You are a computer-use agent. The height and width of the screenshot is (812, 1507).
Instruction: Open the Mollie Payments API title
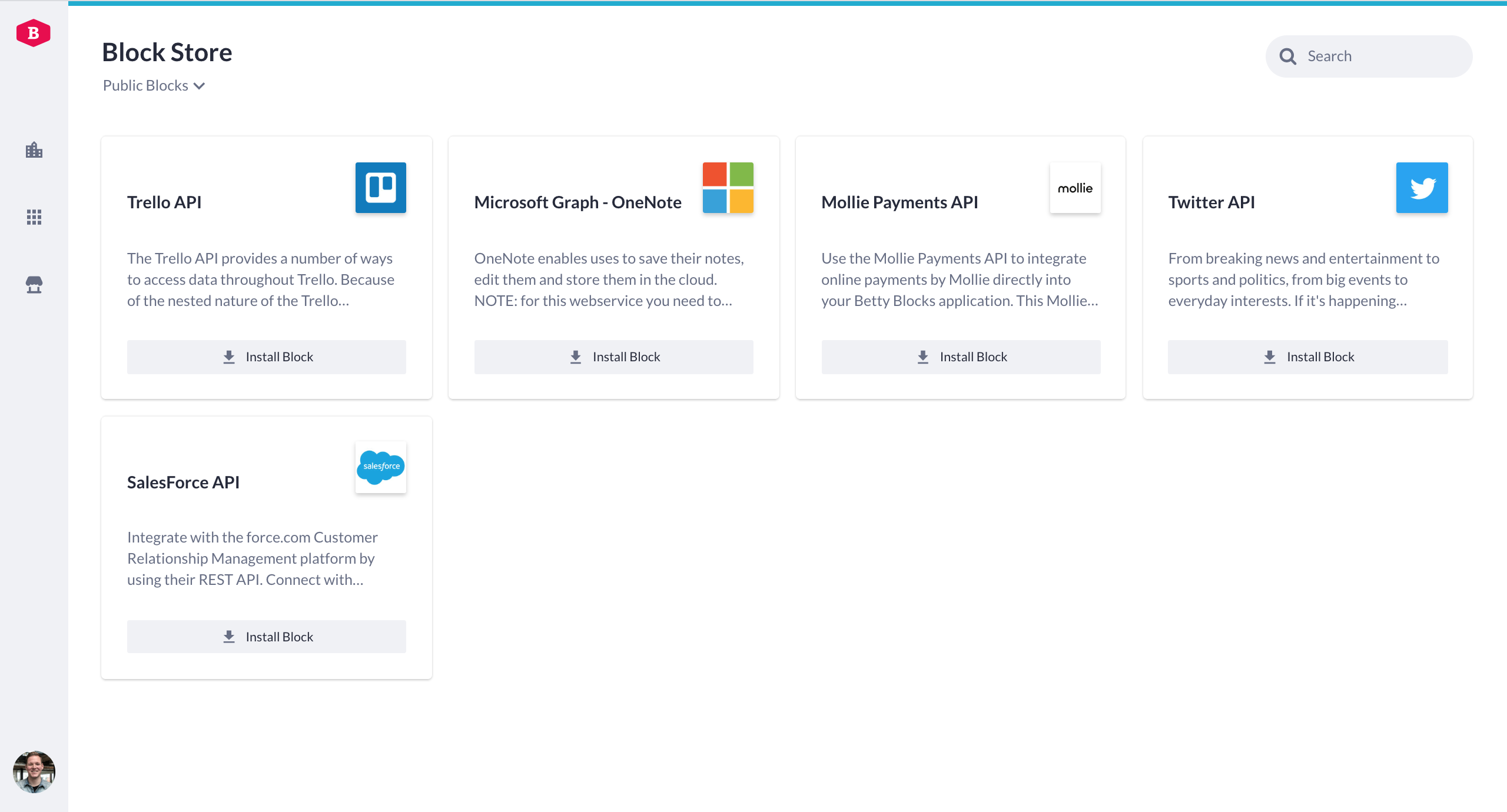point(899,202)
